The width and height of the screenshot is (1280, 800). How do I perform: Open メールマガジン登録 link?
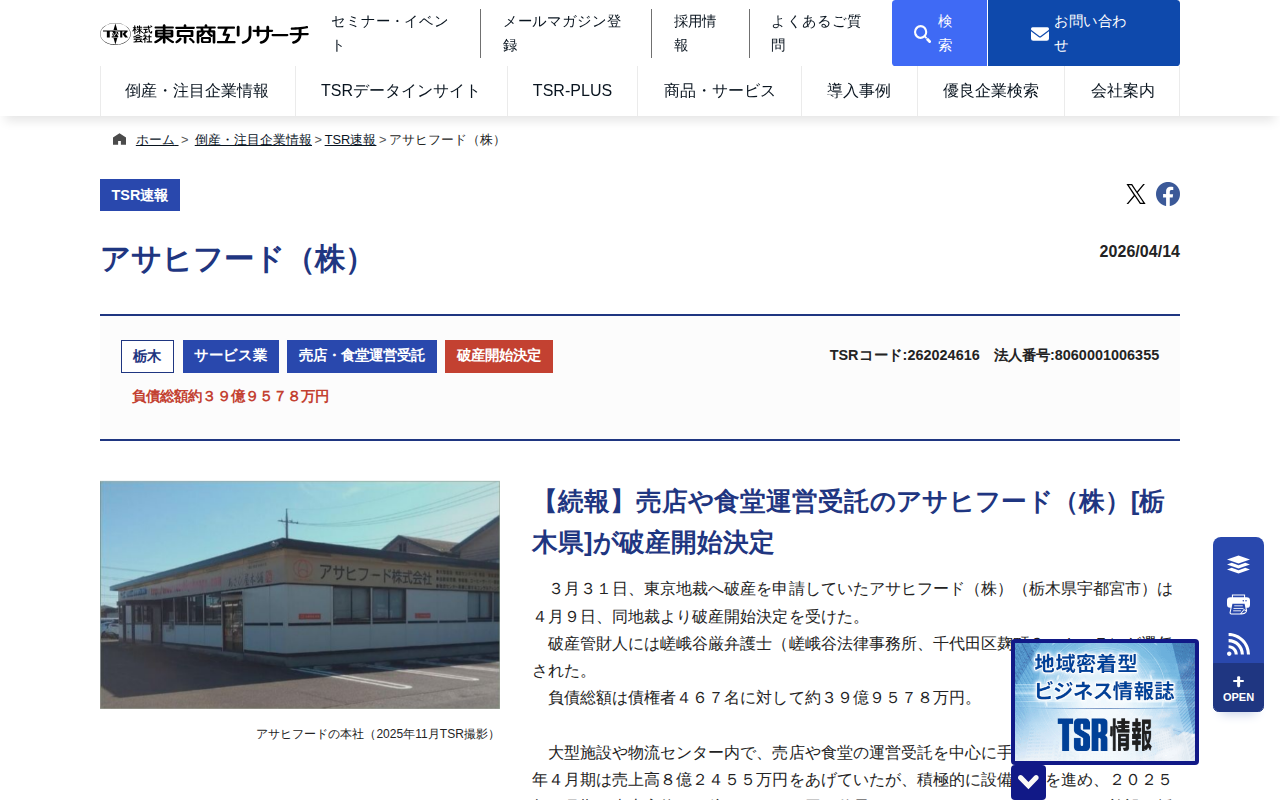(563, 33)
